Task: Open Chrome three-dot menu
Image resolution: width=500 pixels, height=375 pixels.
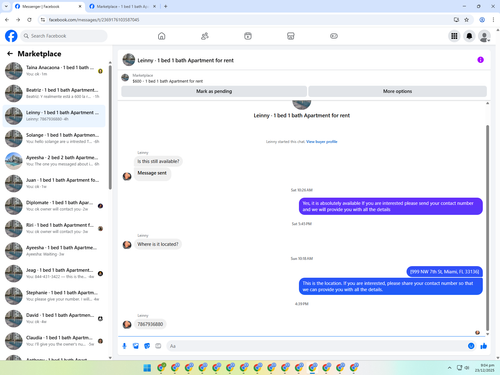Action: pos(493,20)
